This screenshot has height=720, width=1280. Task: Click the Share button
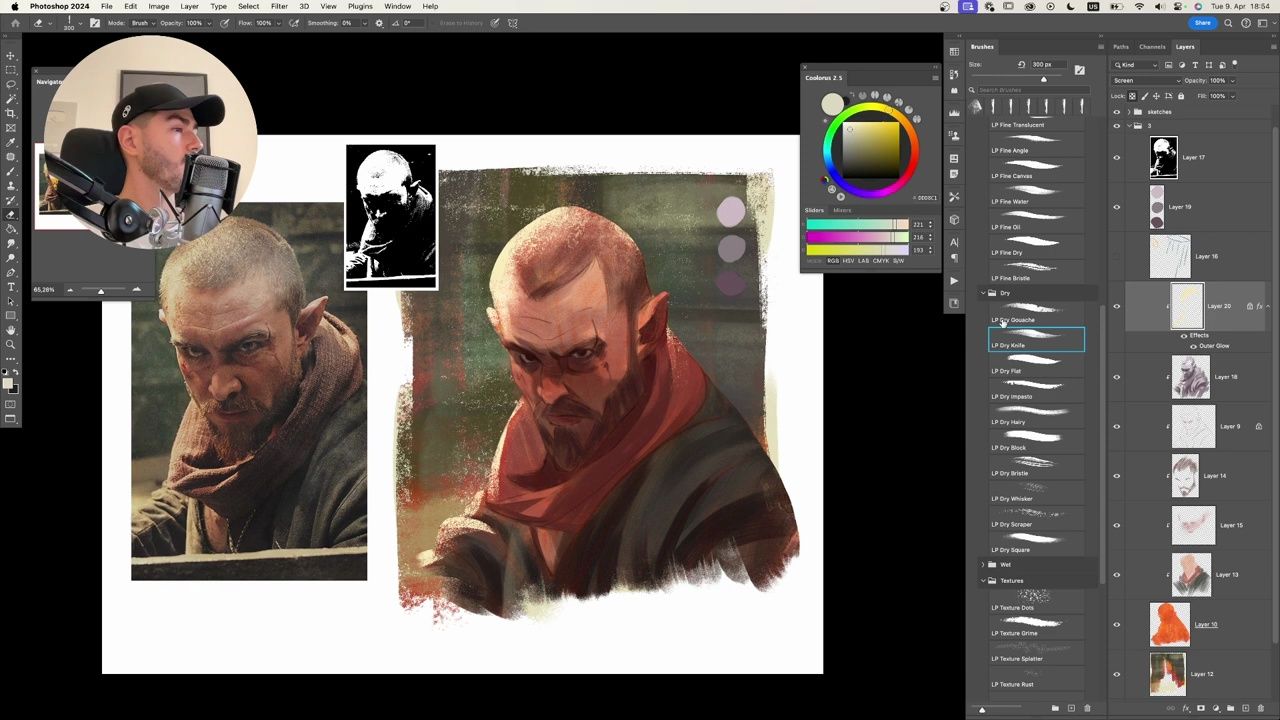1202,23
